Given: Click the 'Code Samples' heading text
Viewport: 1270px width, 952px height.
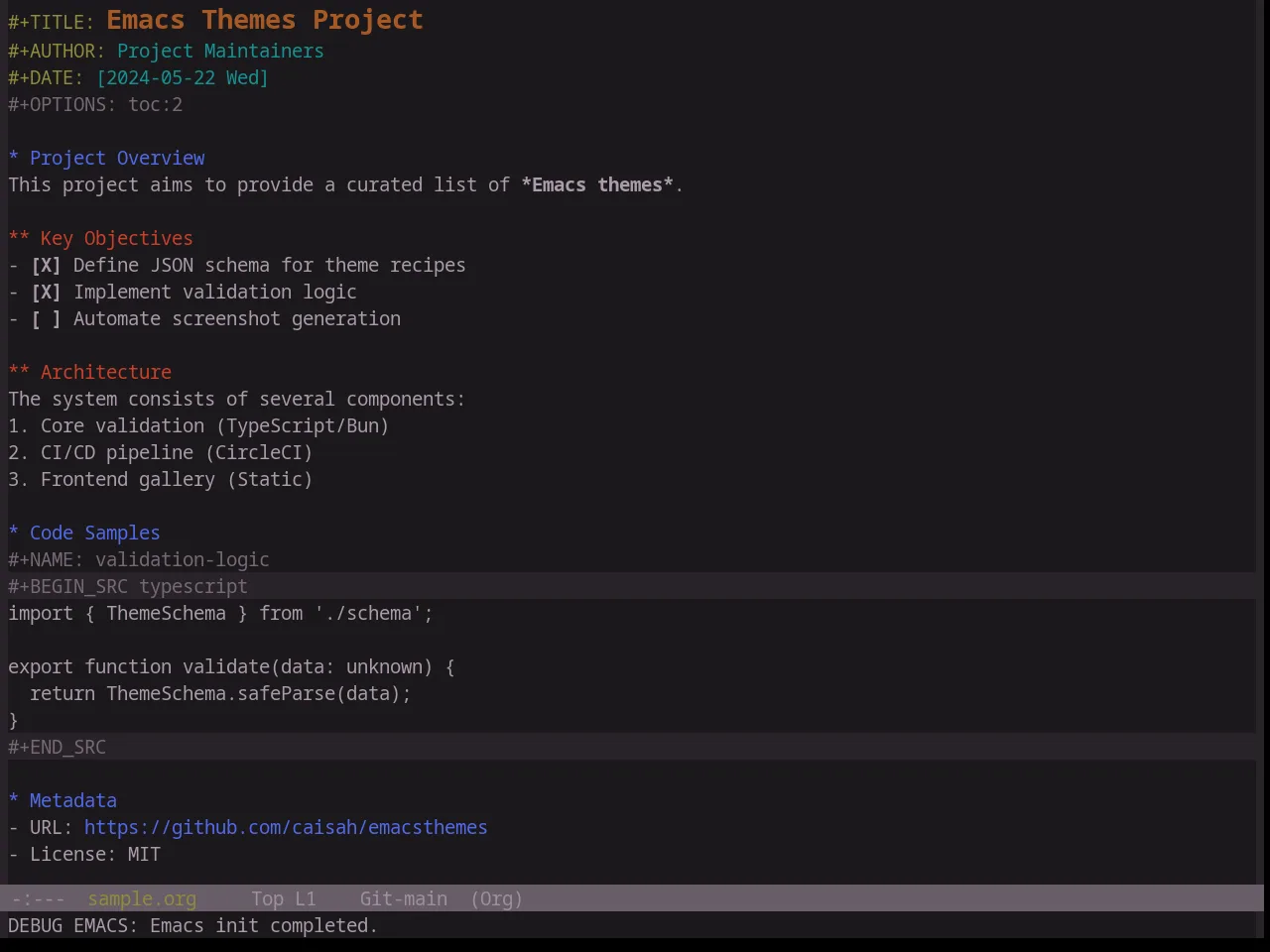Looking at the screenshot, I should [x=95, y=533].
